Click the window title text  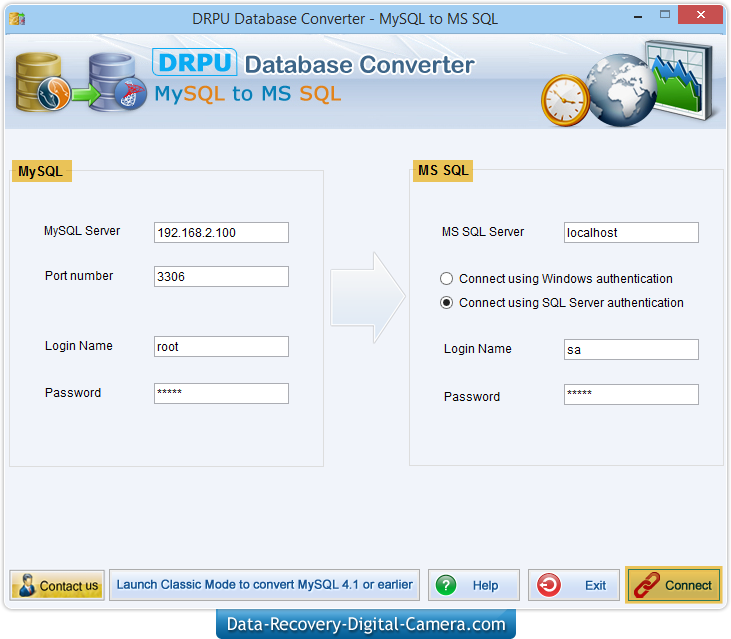[345, 19]
